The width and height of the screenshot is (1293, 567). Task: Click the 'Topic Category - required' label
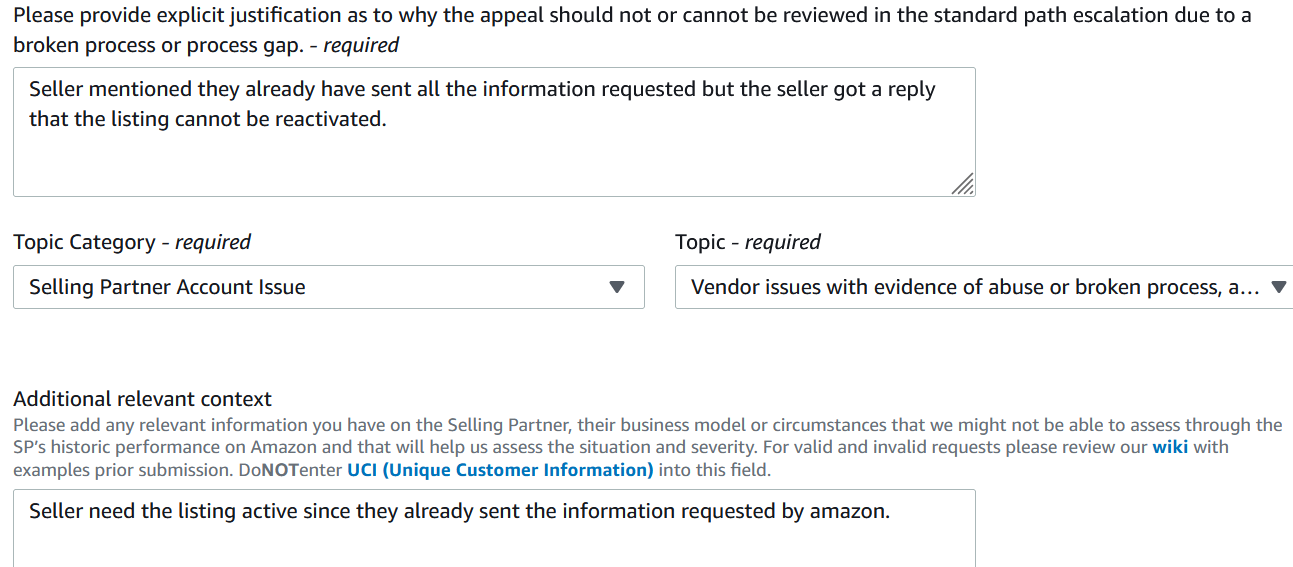coord(132,242)
